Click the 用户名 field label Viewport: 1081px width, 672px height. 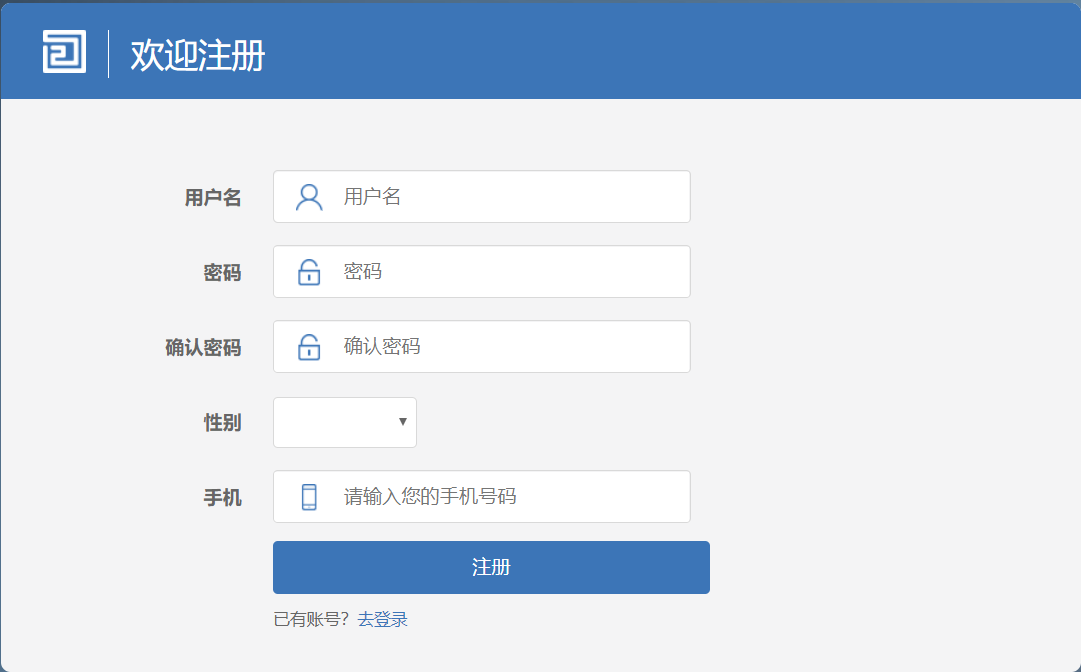(x=213, y=198)
